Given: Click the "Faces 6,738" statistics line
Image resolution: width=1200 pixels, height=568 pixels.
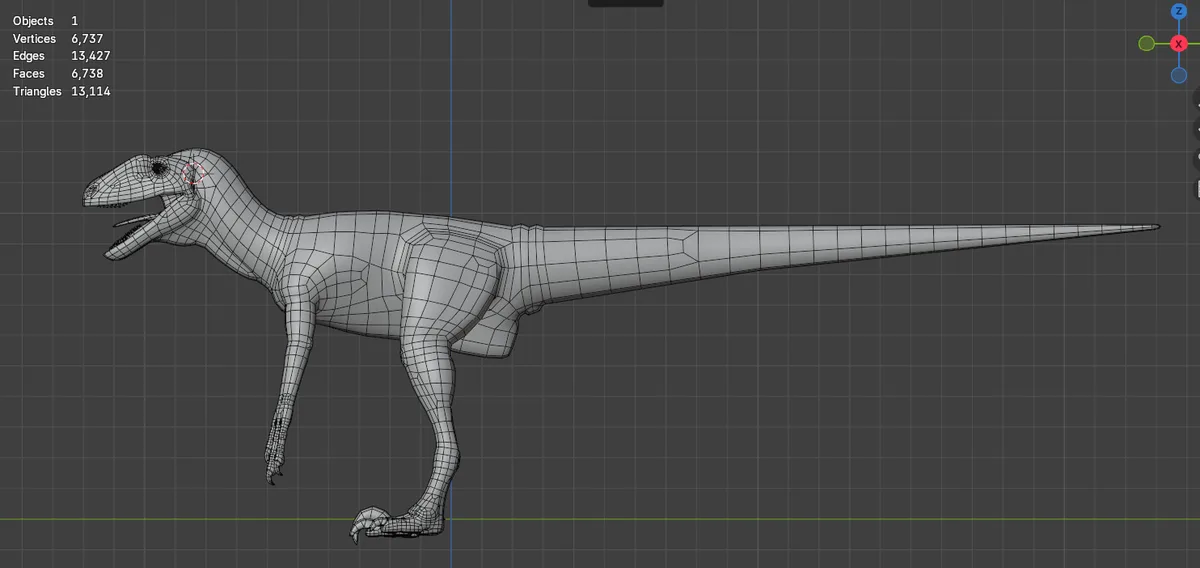Looking at the screenshot, I should pyautogui.click(x=58, y=73).
